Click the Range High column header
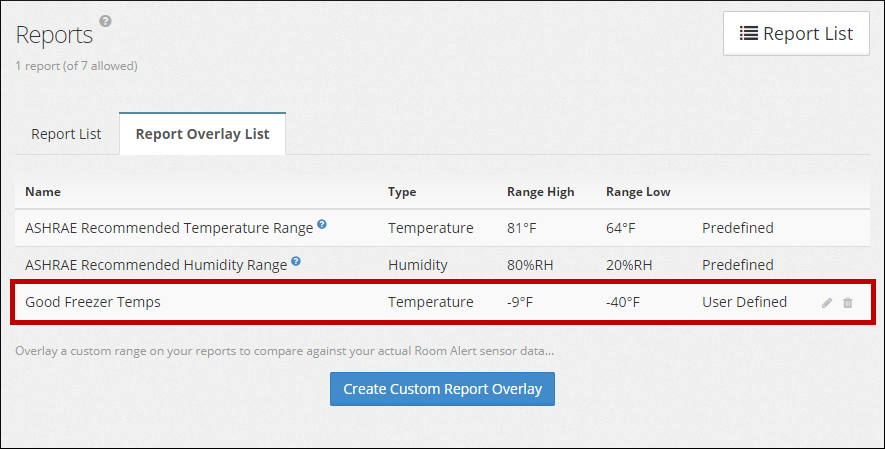 coord(540,192)
